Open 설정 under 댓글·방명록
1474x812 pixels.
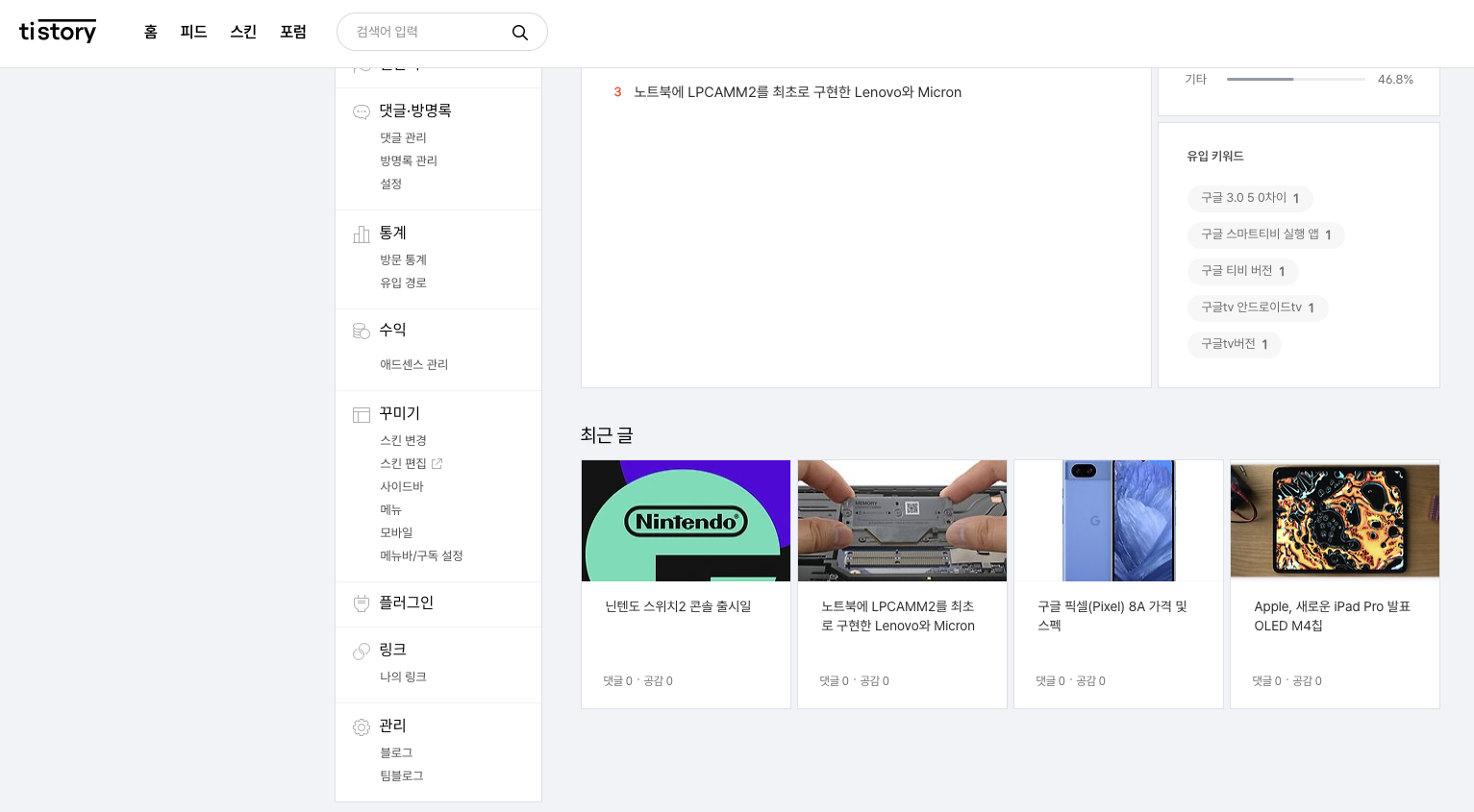click(390, 184)
